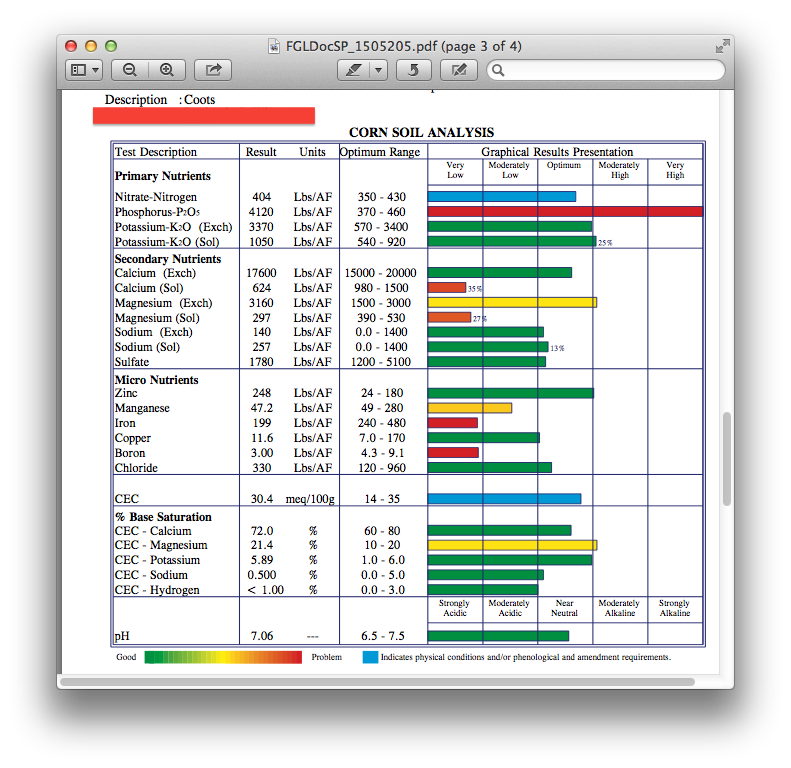Expand the highlight color dropdown arrow
The width and height of the screenshot is (791, 768).
pos(378,70)
